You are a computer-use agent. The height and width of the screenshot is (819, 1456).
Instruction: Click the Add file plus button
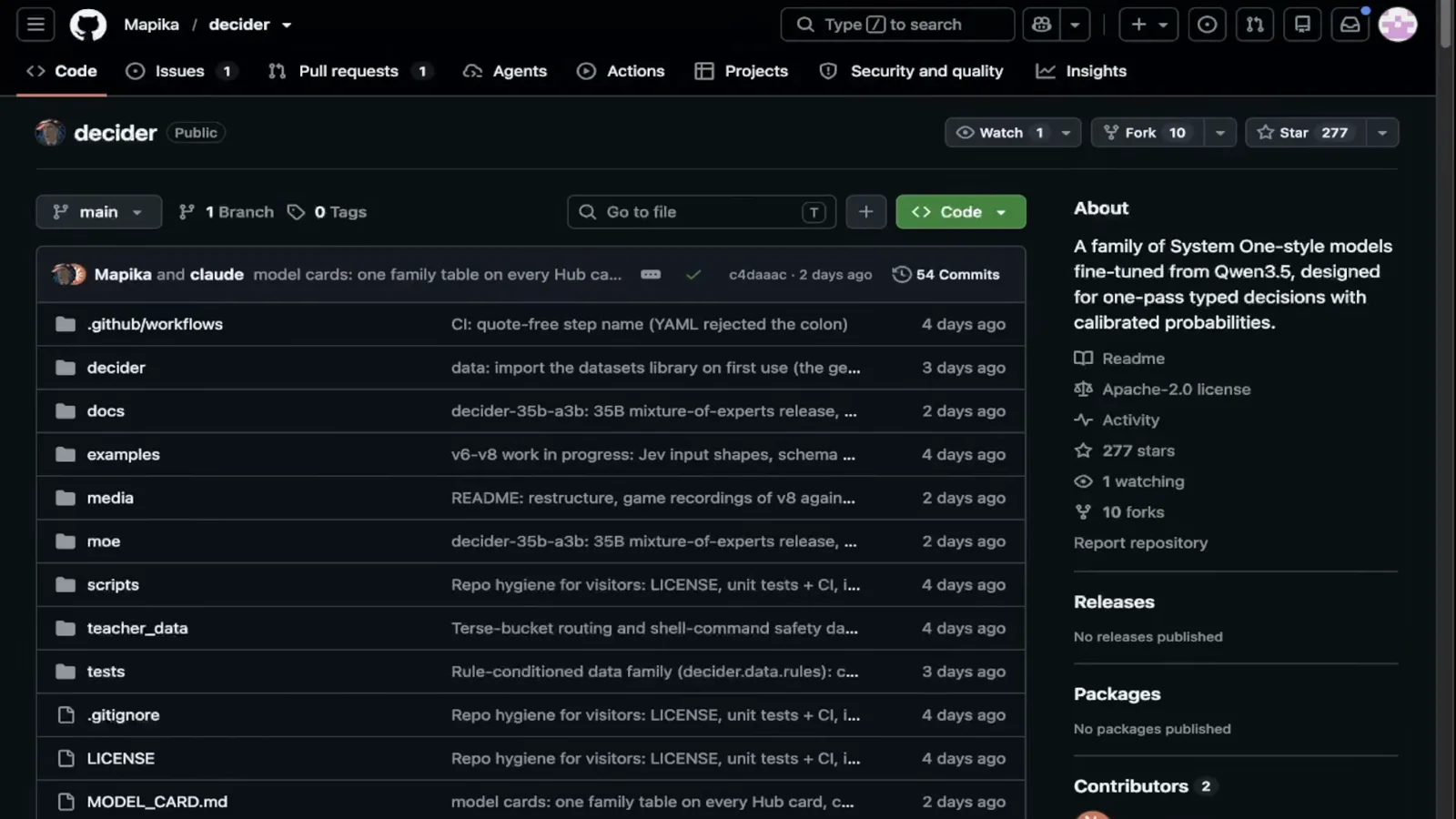[x=865, y=212]
